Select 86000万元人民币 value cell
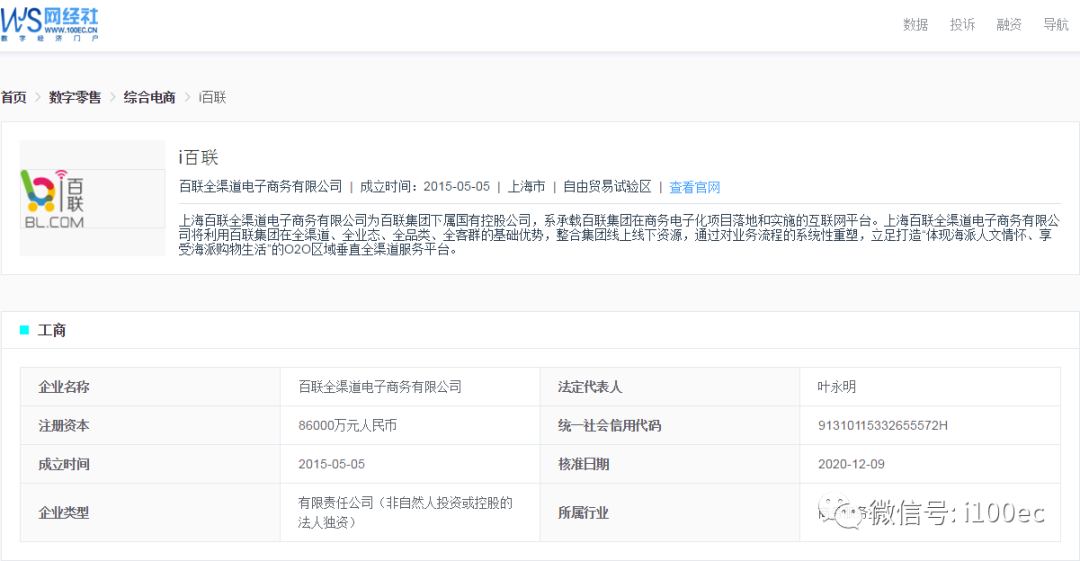 pos(410,425)
